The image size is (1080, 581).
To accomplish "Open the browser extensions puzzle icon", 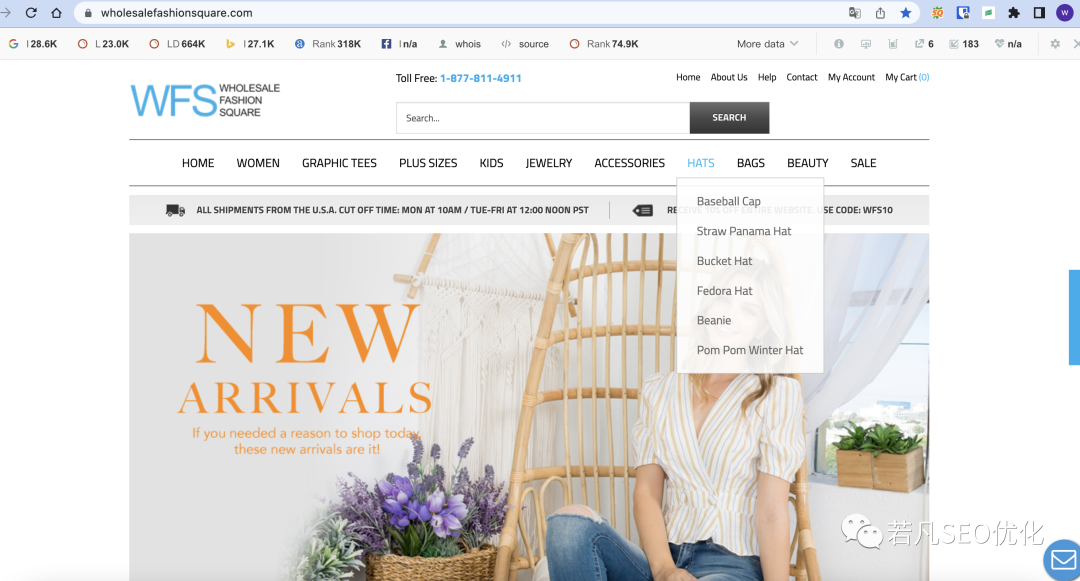I will tap(1014, 12).
